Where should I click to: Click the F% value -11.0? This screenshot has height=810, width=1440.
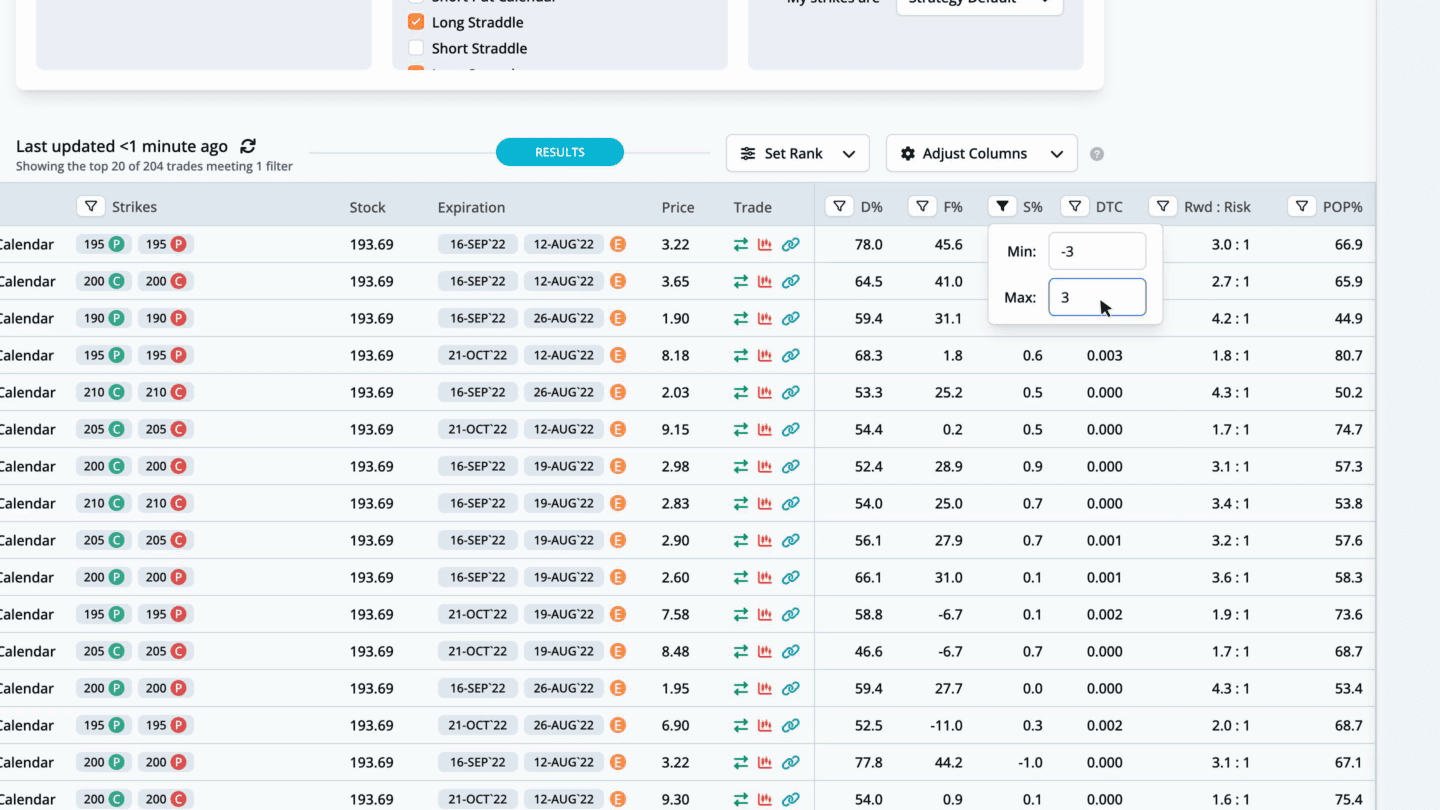point(946,726)
